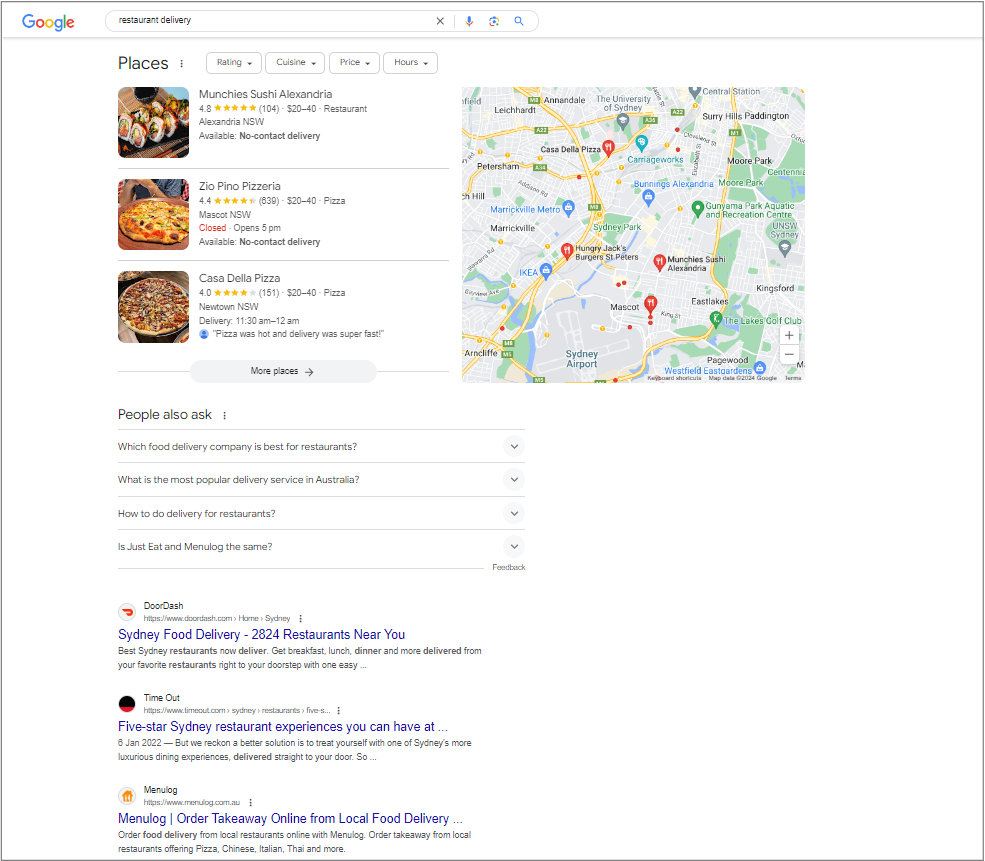Image resolution: width=985 pixels, height=861 pixels.
Task: Zoom out on the map
Action: (789, 354)
